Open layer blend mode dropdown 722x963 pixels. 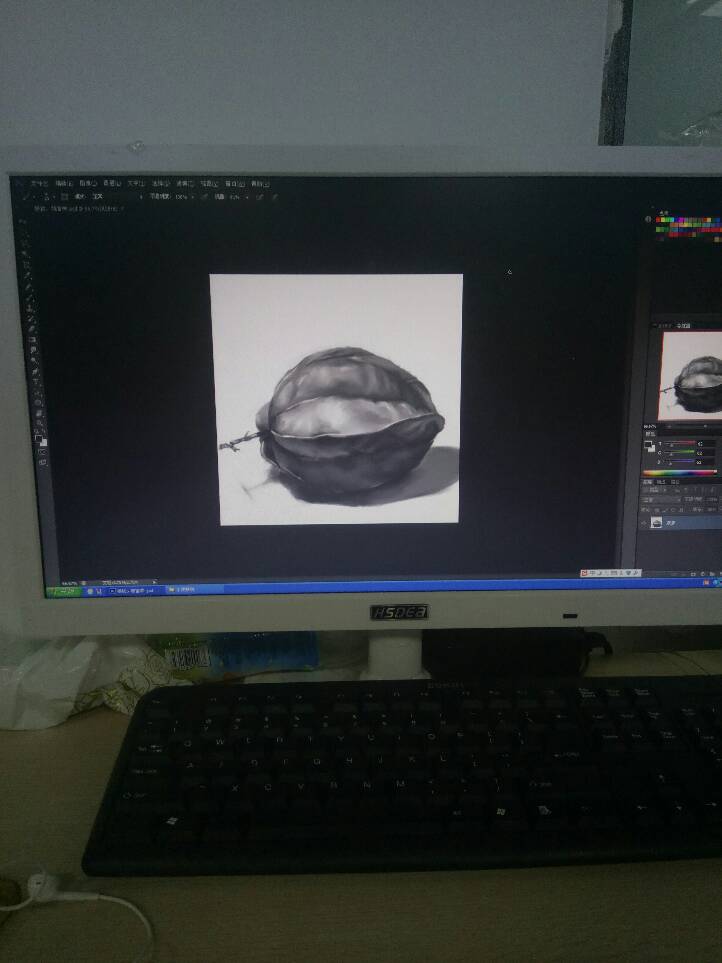(x=661, y=500)
